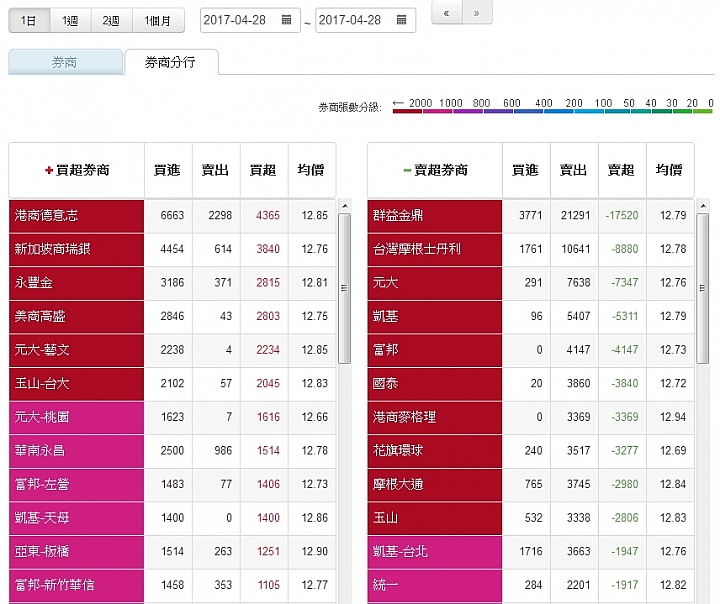The image size is (720, 604).
Task: Open broker branch 凱基-台北
Action: (x=435, y=552)
